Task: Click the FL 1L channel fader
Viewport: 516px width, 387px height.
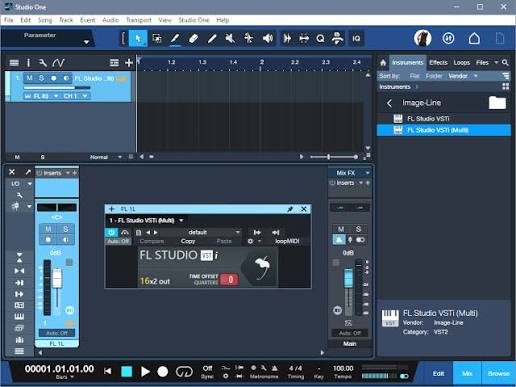Action: pos(57,278)
